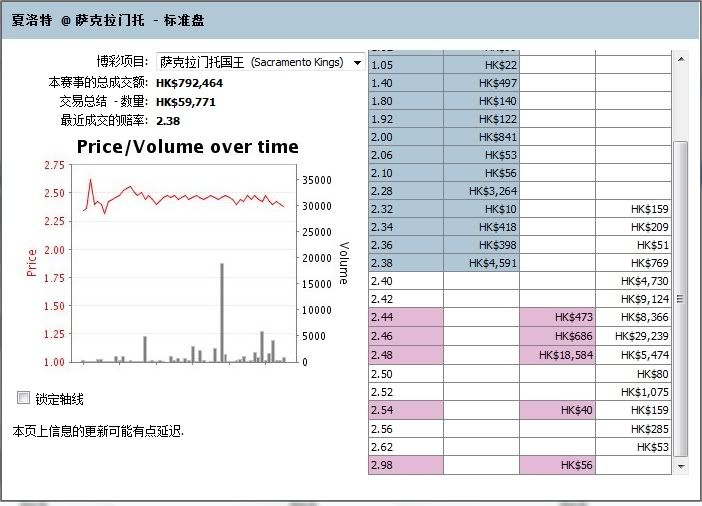Click the tallest volume bar in the chart
Screen dimensions: 702x506
(221, 312)
